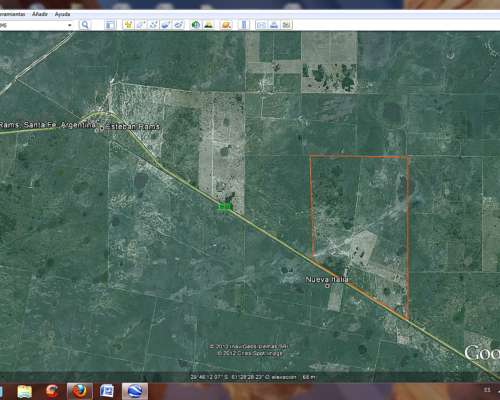This screenshot has width=500, height=400.
Task: Open the Herramientas menu
Action: (12, 14)
